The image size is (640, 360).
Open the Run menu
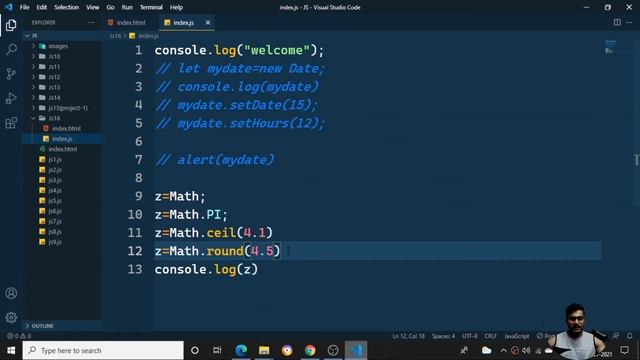coord(127,7)
